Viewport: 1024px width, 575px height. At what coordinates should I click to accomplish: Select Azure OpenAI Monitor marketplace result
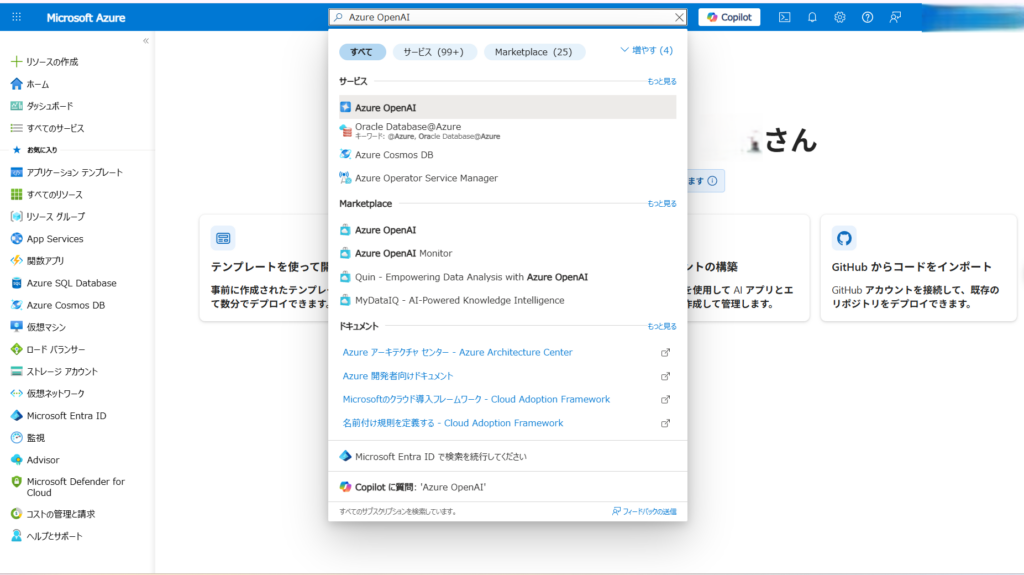pyautogui.click(x=507, y=254)
